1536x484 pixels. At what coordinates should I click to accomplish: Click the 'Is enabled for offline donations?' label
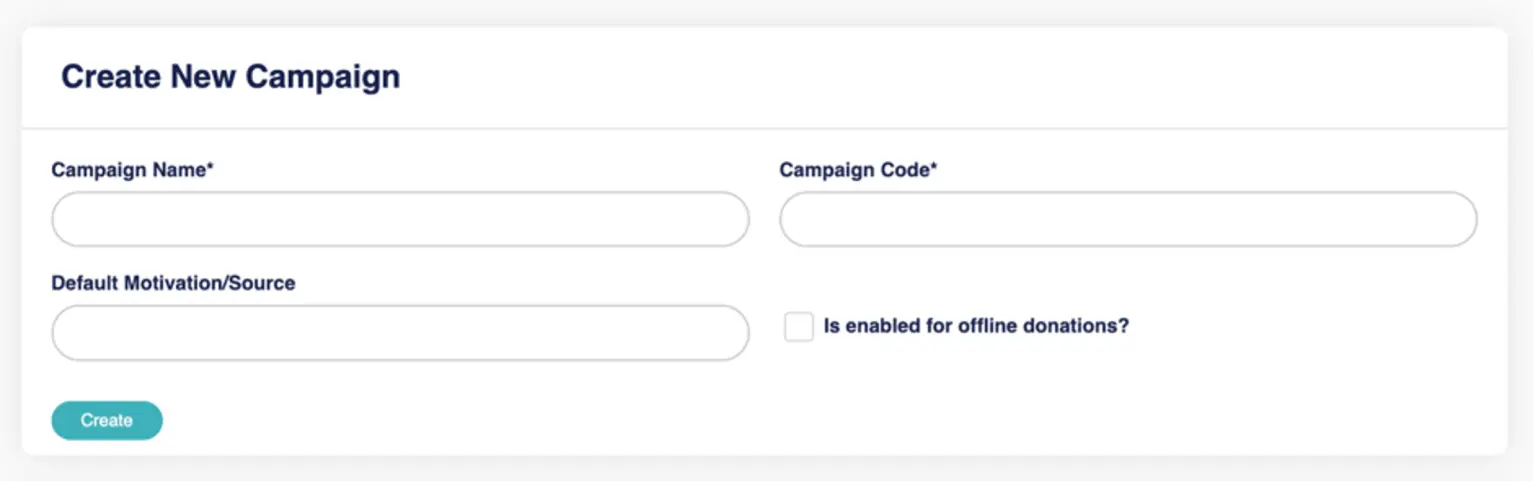tap(975, 326)
